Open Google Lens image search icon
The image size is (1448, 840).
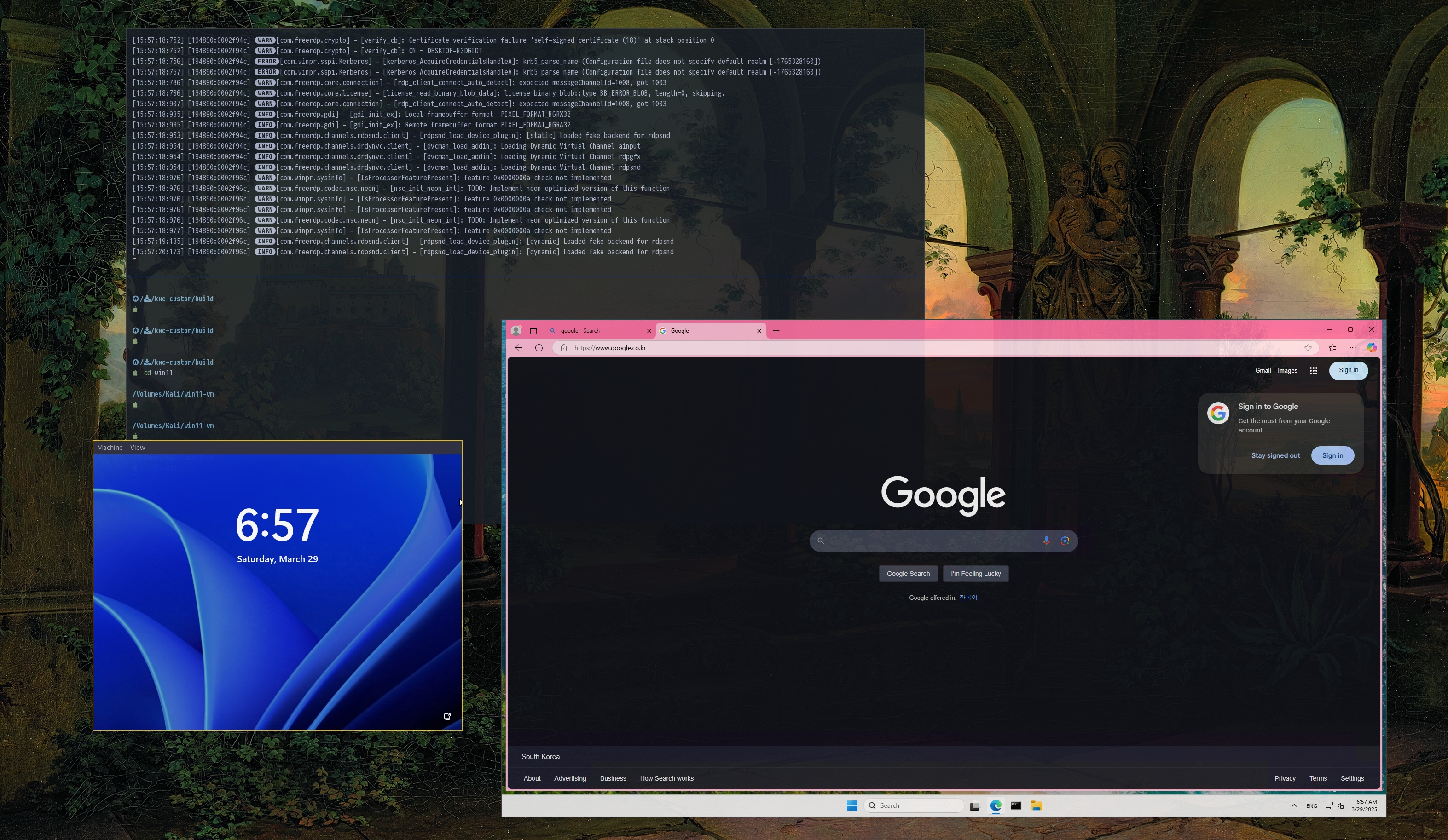(1065, 541)
